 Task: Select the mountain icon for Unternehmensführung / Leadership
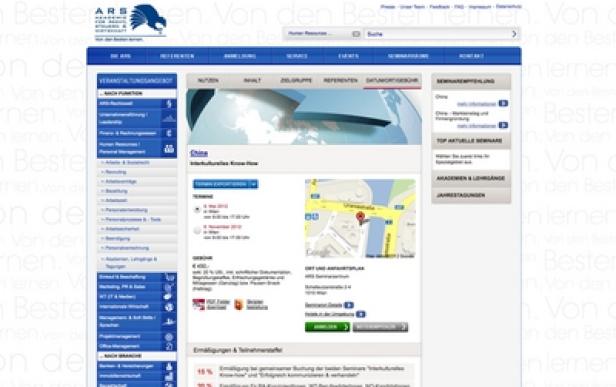169,118
